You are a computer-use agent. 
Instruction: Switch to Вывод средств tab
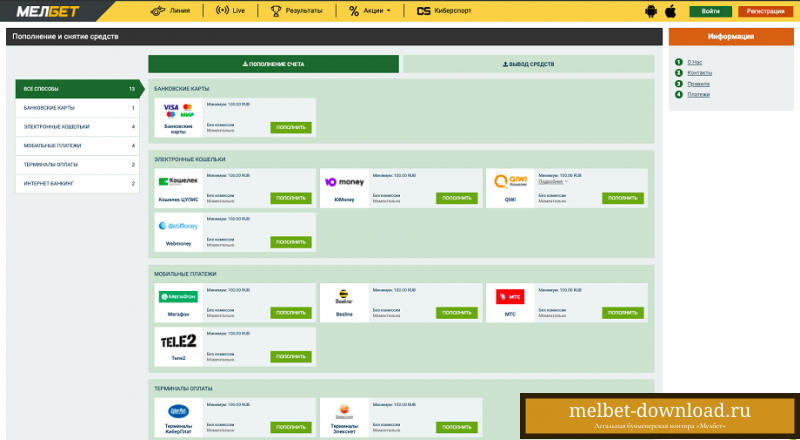point(529,64)
